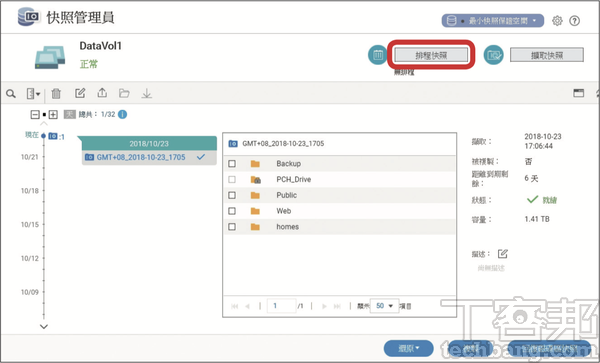Screen dimensions: 600x363
Task: Click the take snapshot camera icon
Action: [x=494, y=55]
